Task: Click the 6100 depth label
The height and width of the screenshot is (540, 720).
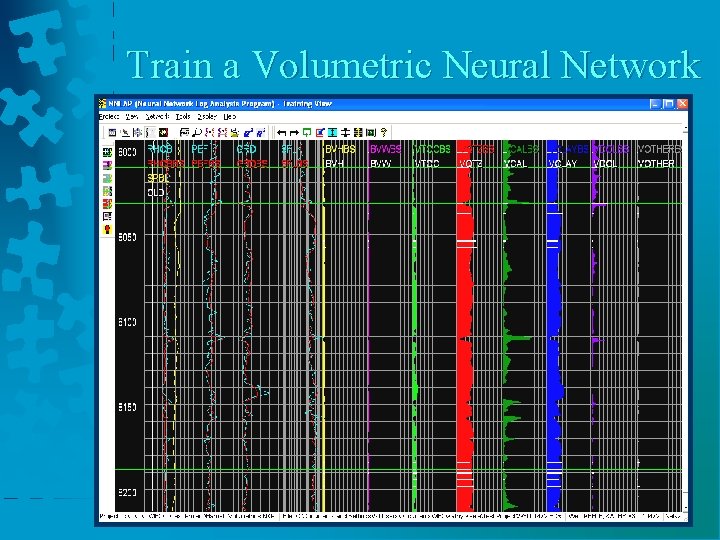Action: 127,322
